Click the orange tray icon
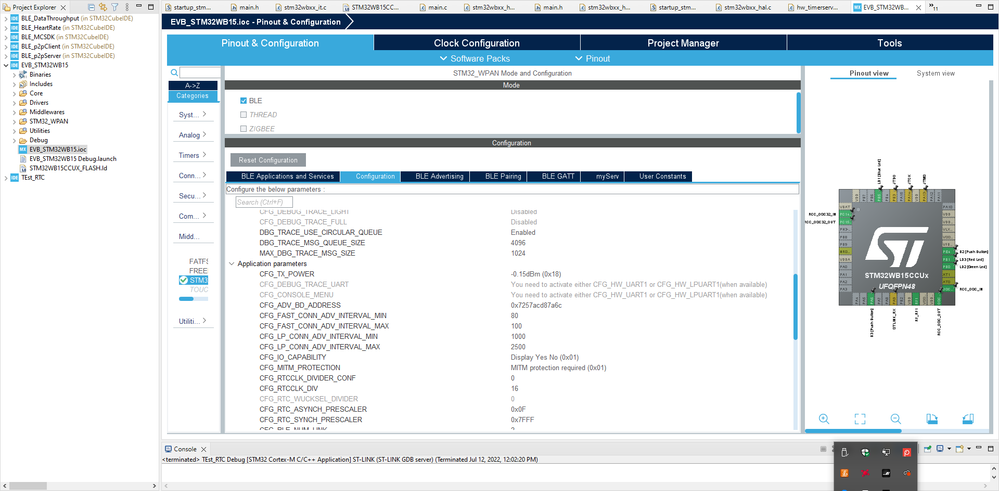This screenshot has height=491, width=999. (x=845, y=473)
